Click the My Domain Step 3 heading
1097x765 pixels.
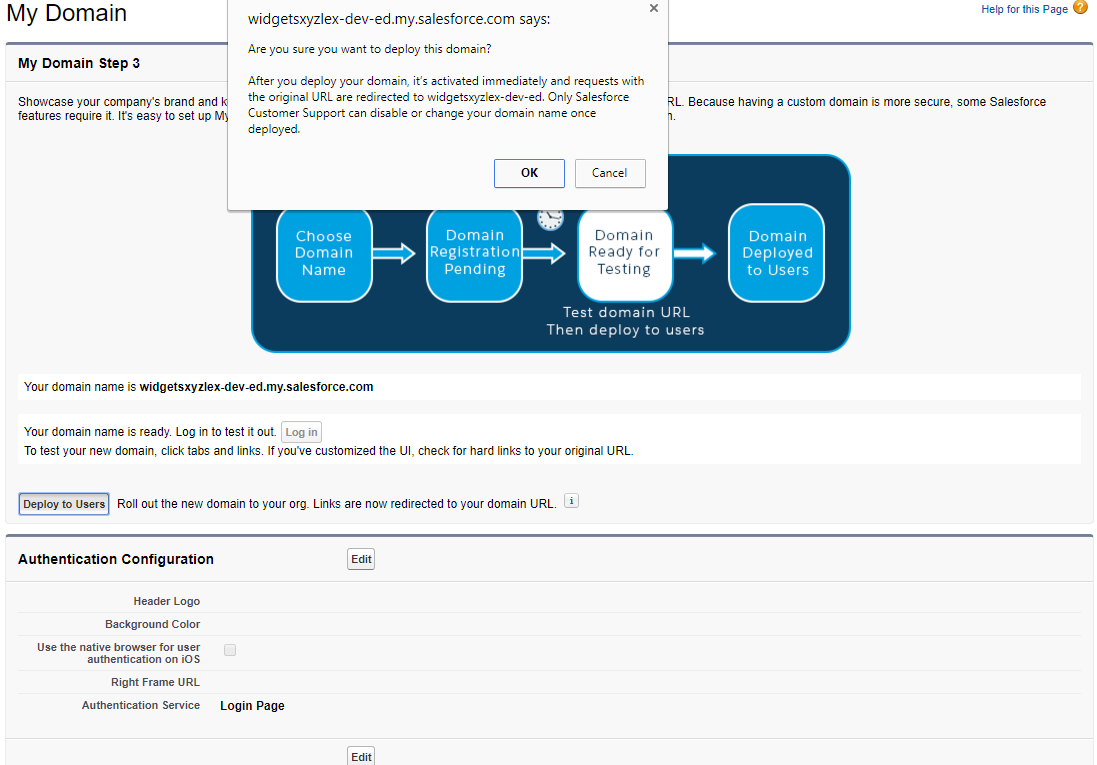[79, 64]
